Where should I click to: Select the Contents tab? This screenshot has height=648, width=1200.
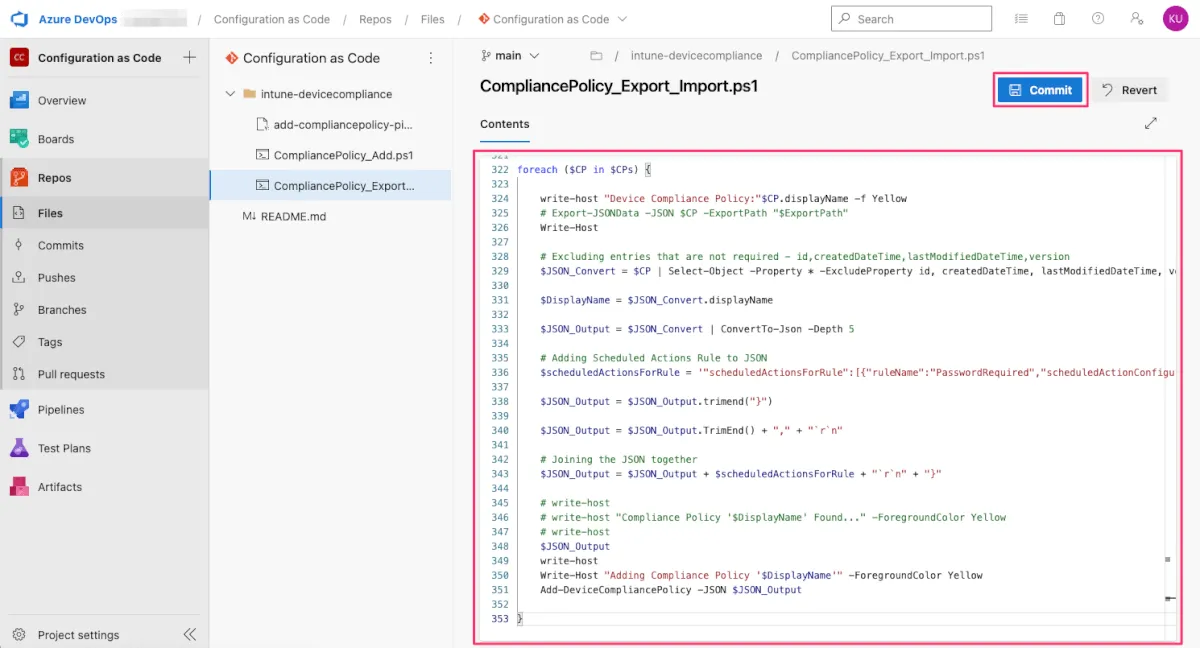tap(505, 124)
